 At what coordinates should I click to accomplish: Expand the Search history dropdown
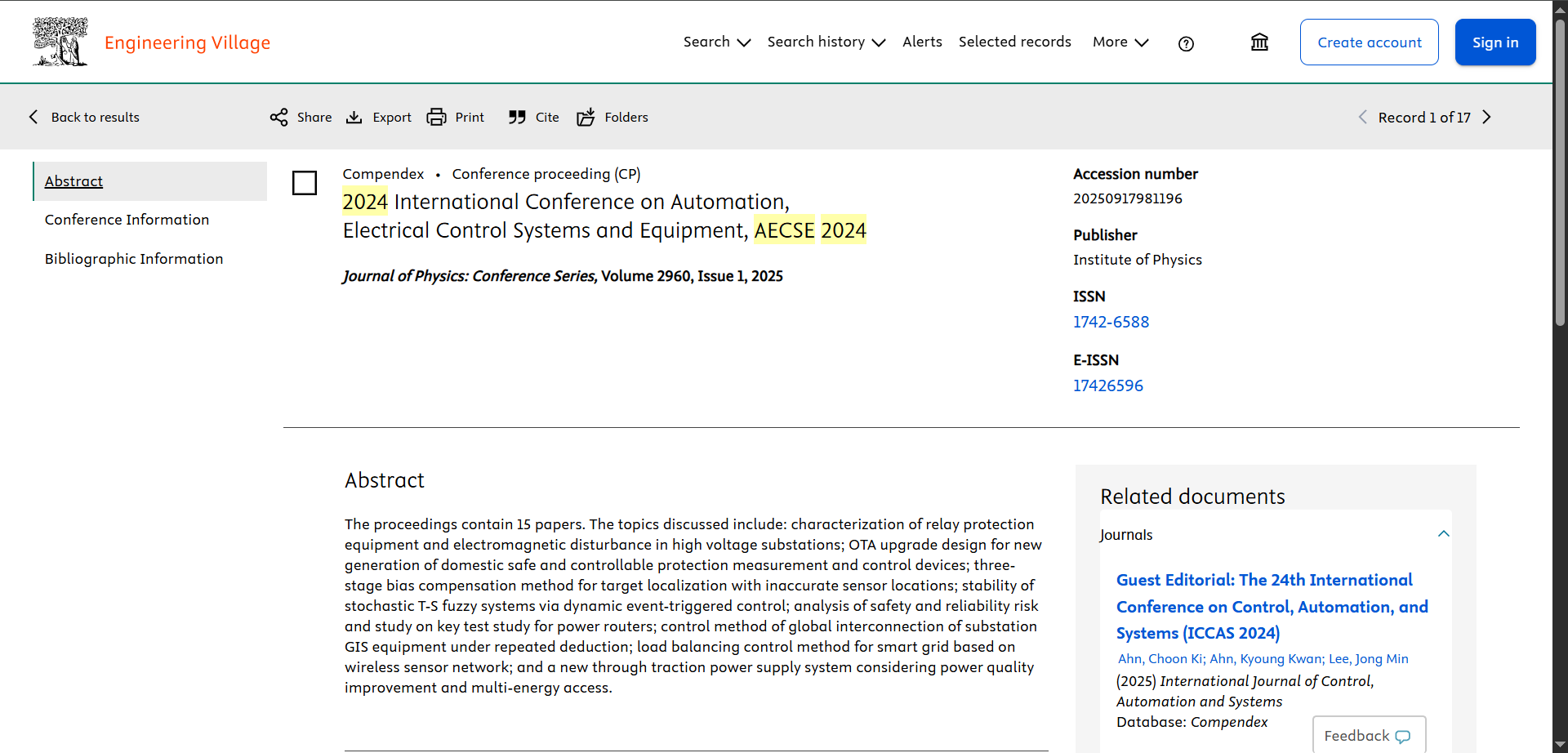[826, 42]
